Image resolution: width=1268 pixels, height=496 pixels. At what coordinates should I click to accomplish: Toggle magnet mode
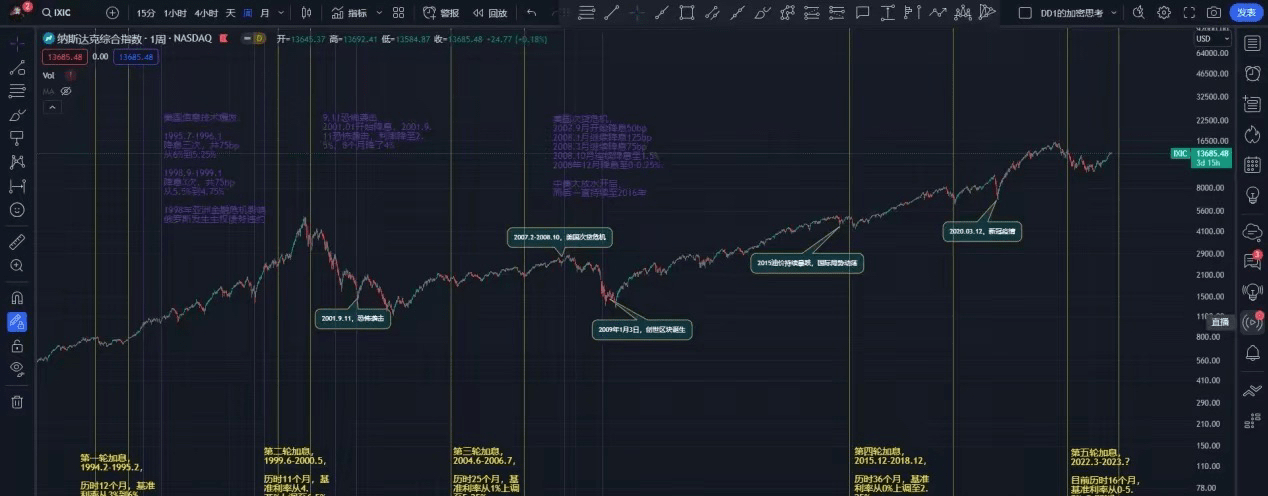point(16,298)
